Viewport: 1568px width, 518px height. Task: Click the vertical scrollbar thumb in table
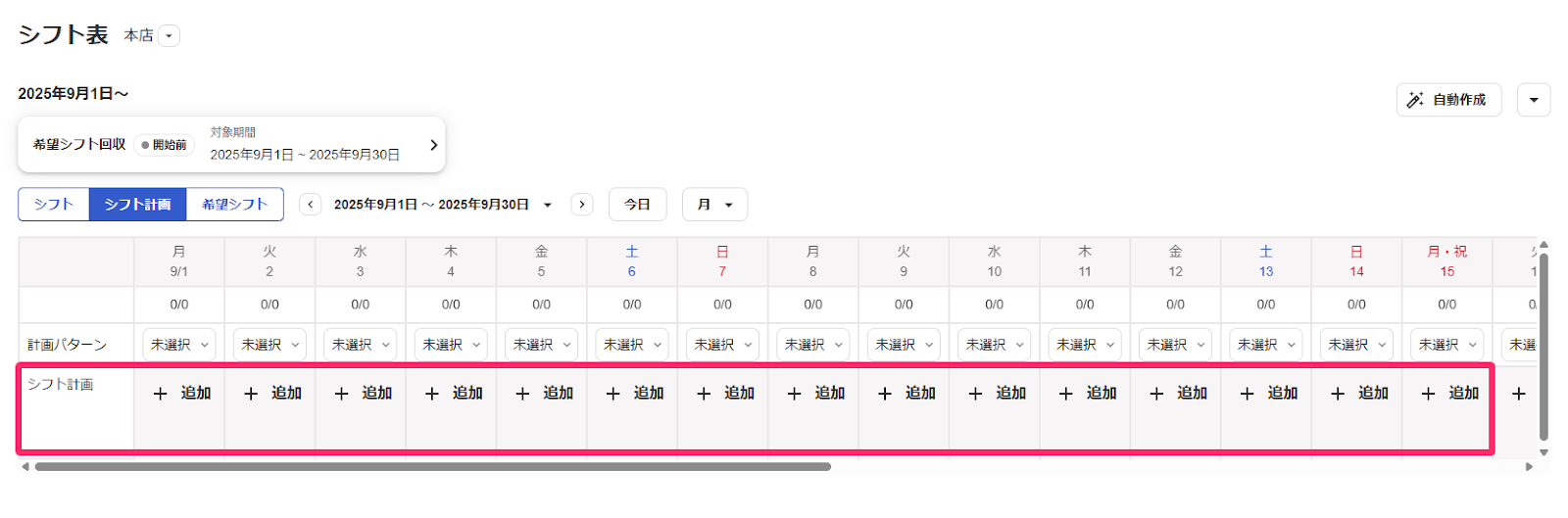pyautogui.click(x=1543, y=347)
